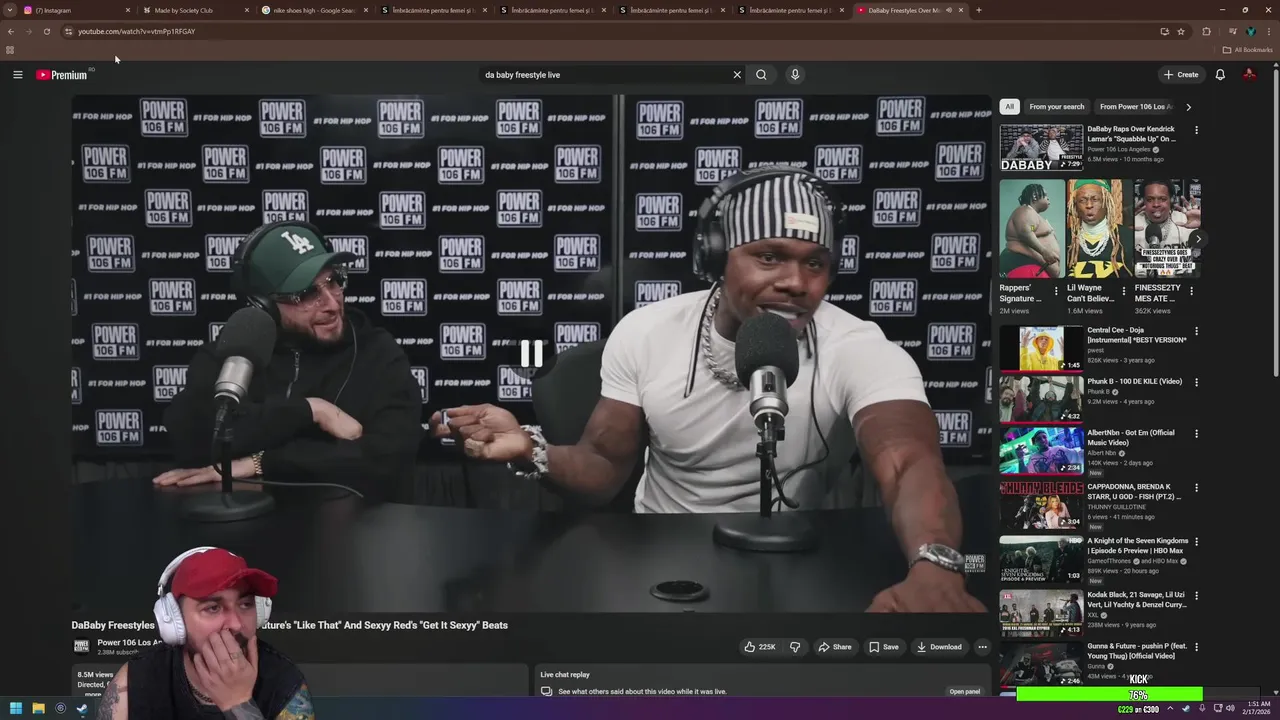
Task: Open options for Lil Wayne short
Action: point(1124,292)
